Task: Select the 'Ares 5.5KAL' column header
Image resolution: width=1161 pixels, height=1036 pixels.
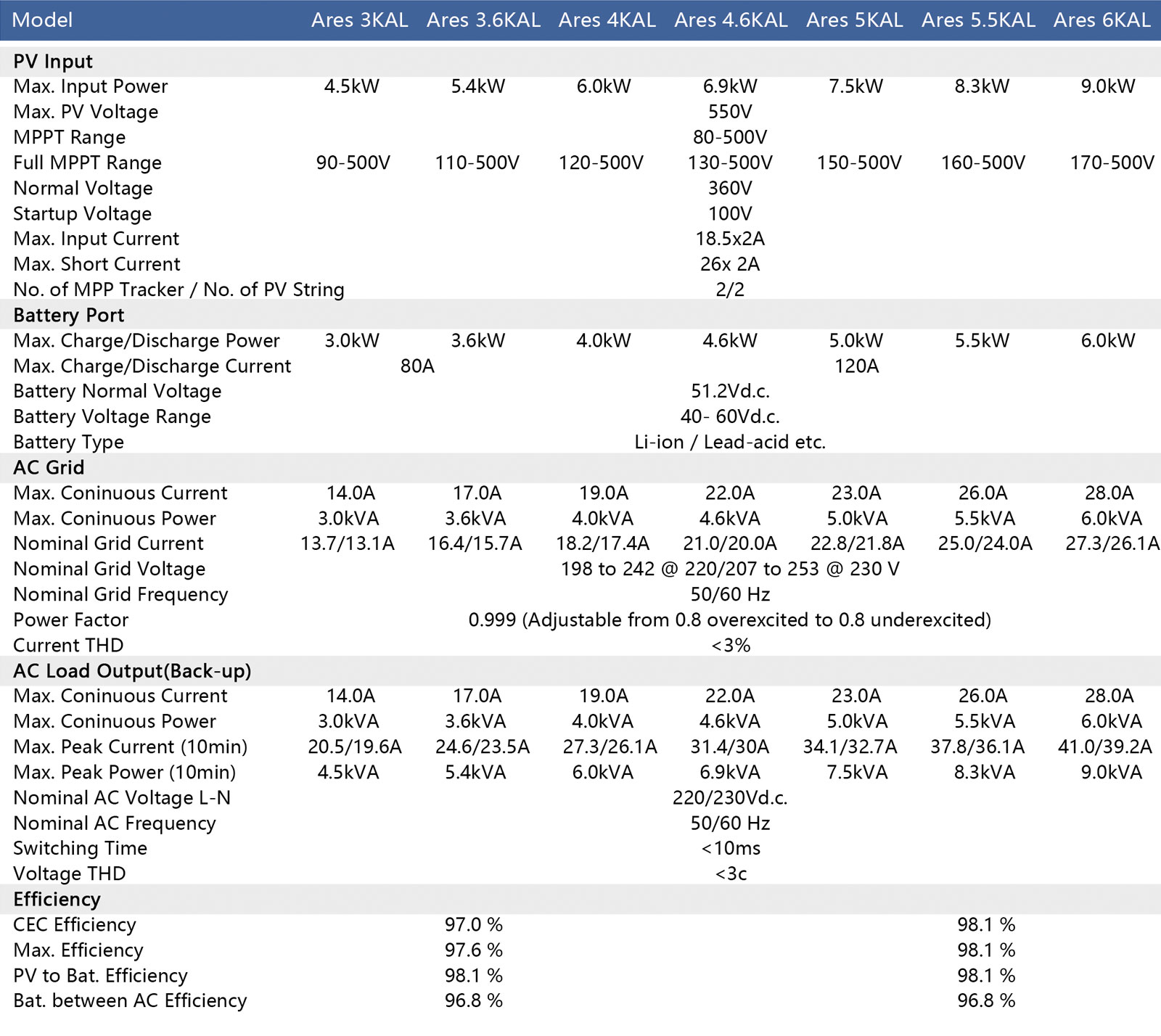Action: (978, 20)
